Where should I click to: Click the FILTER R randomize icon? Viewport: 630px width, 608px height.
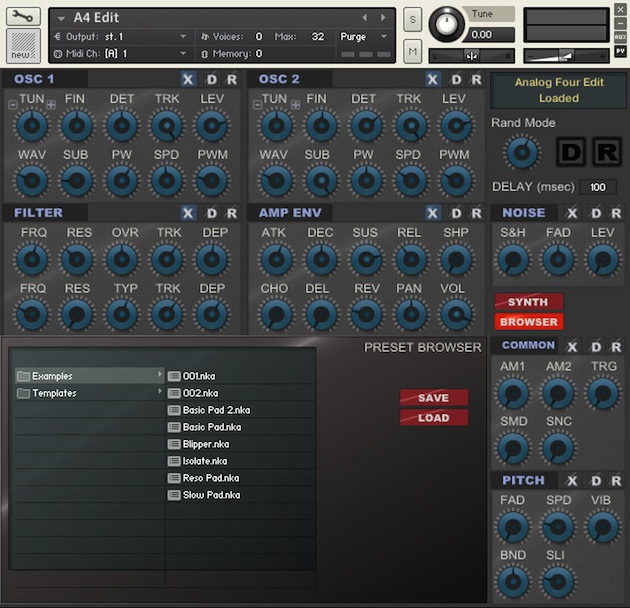232,213
